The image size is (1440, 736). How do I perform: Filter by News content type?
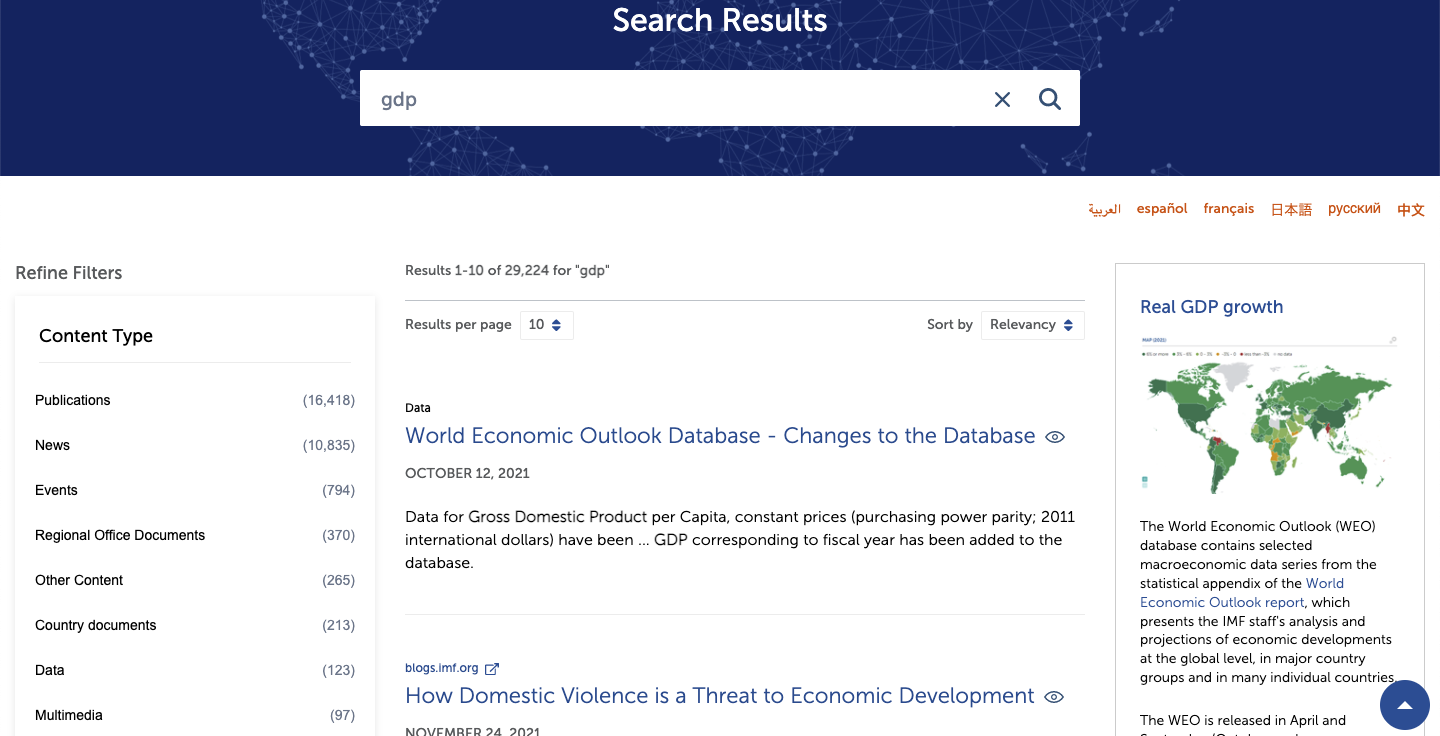point(195,445)
